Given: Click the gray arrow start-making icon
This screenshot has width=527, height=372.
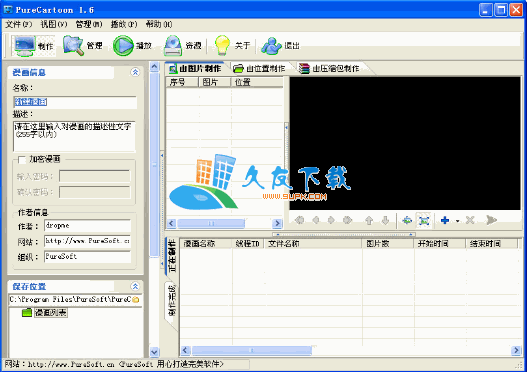Looking at the screenshot, I should (x=491, y=220).
